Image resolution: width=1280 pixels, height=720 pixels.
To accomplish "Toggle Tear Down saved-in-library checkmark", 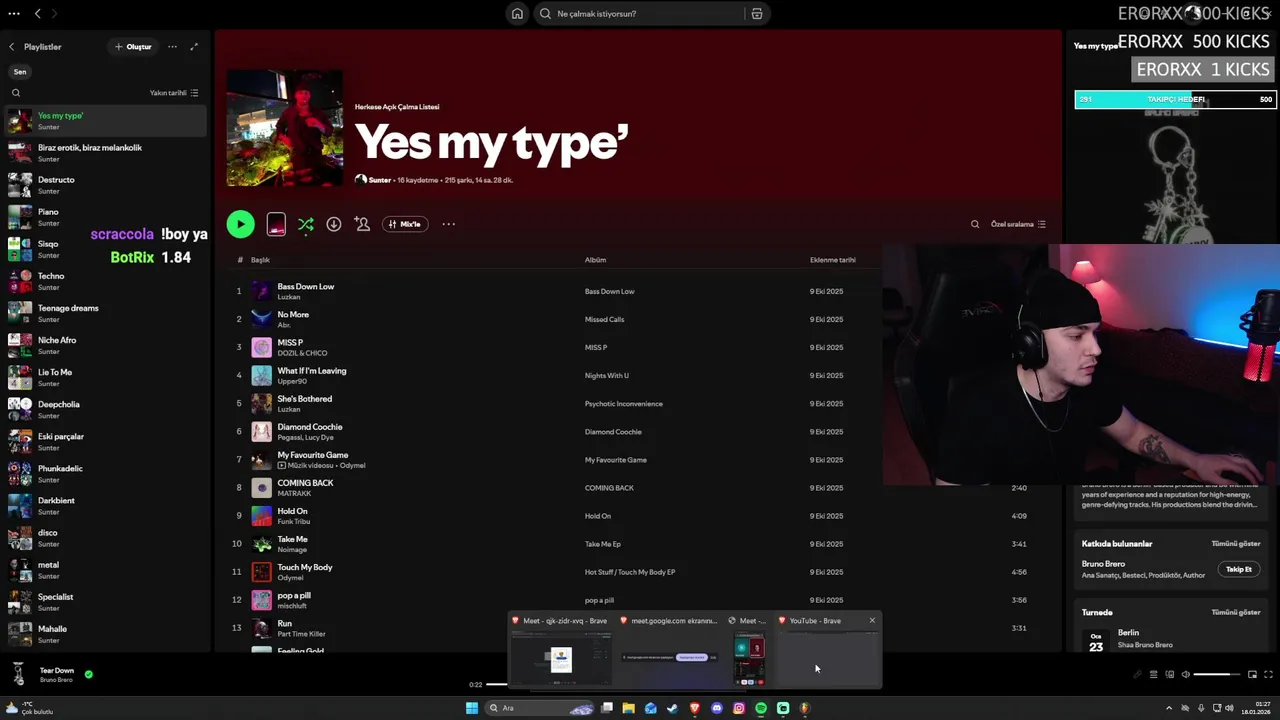I will pyautogui.click(x=88, y=675).
